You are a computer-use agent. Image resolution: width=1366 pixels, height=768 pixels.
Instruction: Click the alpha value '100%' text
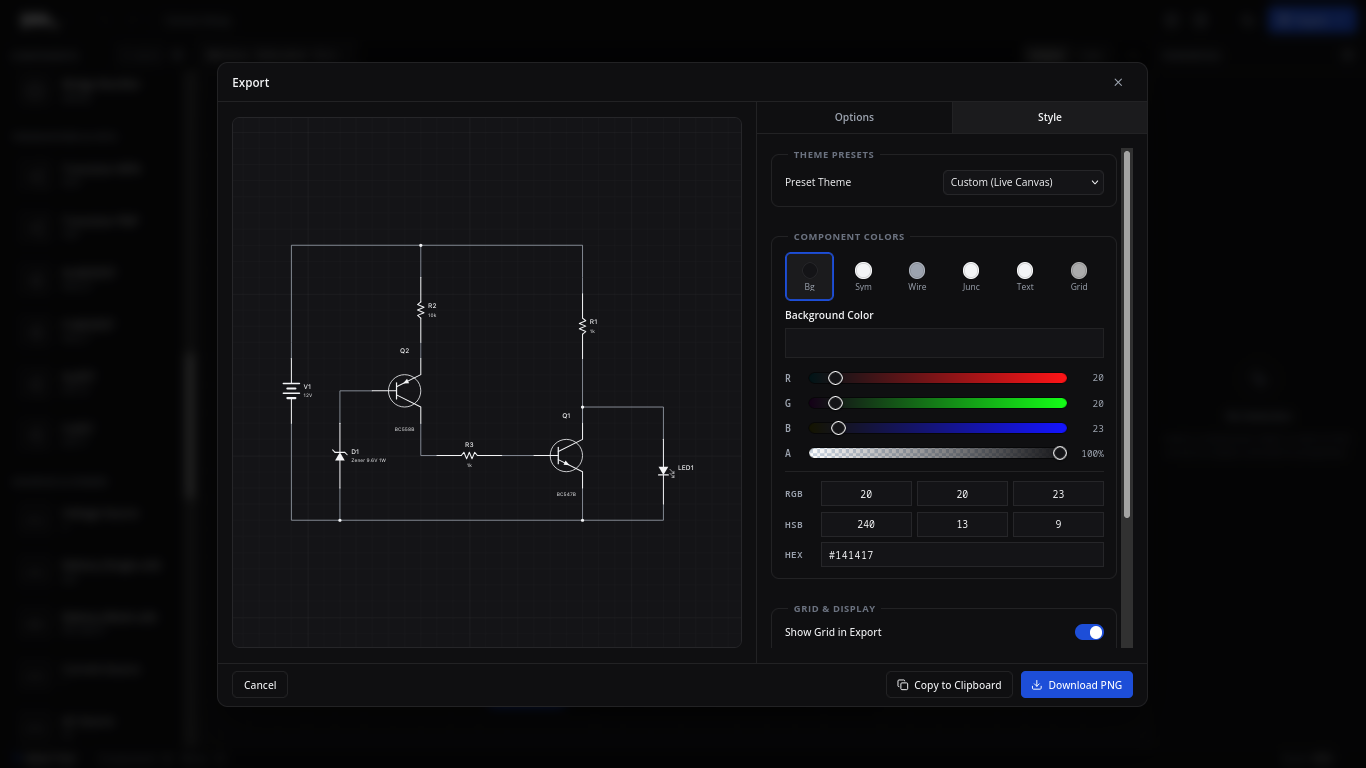click(x=1092, y=453)
